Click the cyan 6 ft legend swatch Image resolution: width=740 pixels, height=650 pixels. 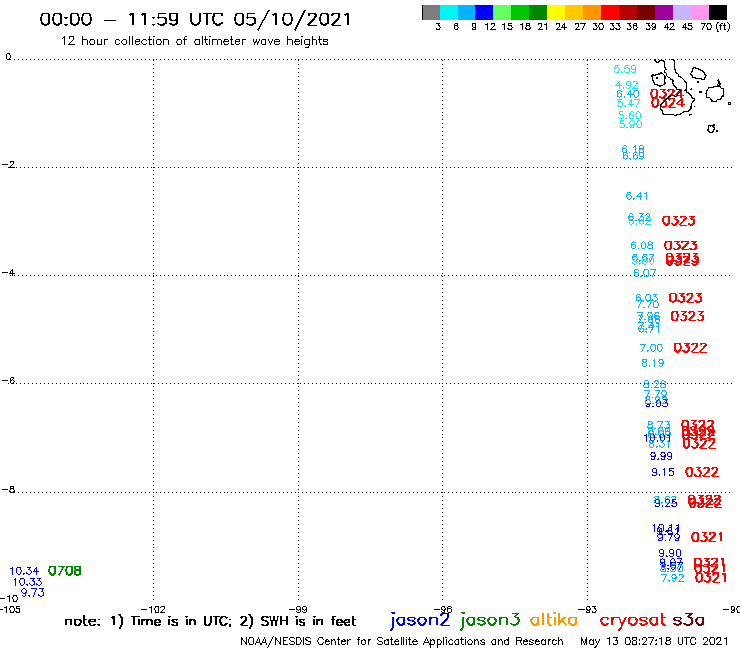tap(449, 12)
